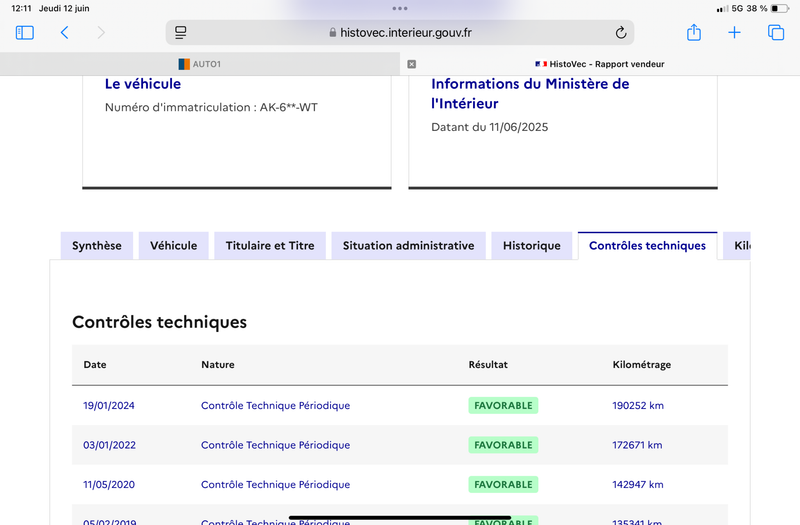Show the tab overview icon
This screenshot has width=800, height=525.
tap(776, 33)
